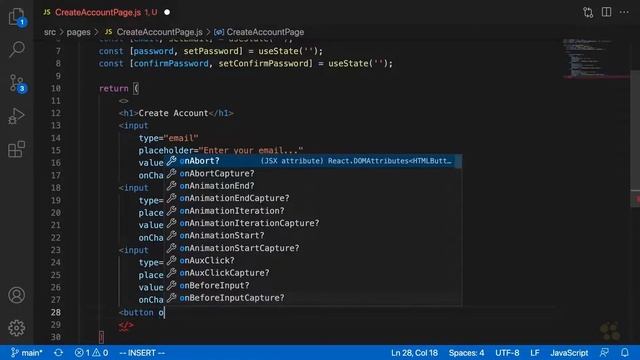Viewport: 640px width, 360px height.
Task: Split the editor right
Action: pos(607,12)
